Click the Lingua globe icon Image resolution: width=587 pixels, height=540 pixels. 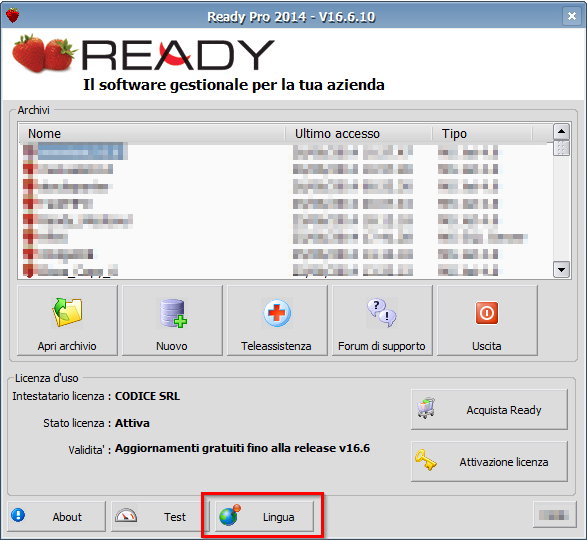pyautogui.click(x=229, y=515)
